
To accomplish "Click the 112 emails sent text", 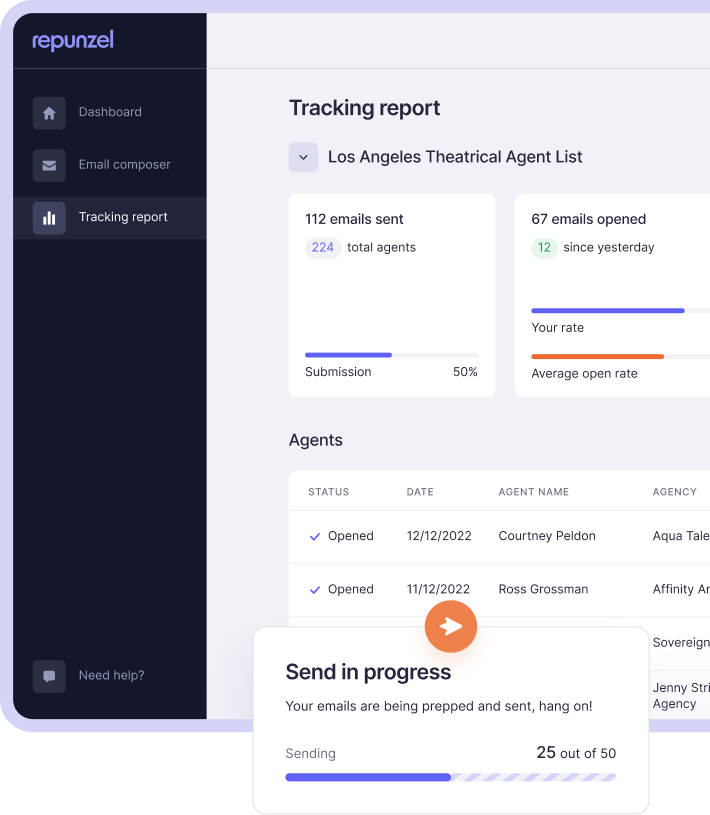I will tap(354, 219).
